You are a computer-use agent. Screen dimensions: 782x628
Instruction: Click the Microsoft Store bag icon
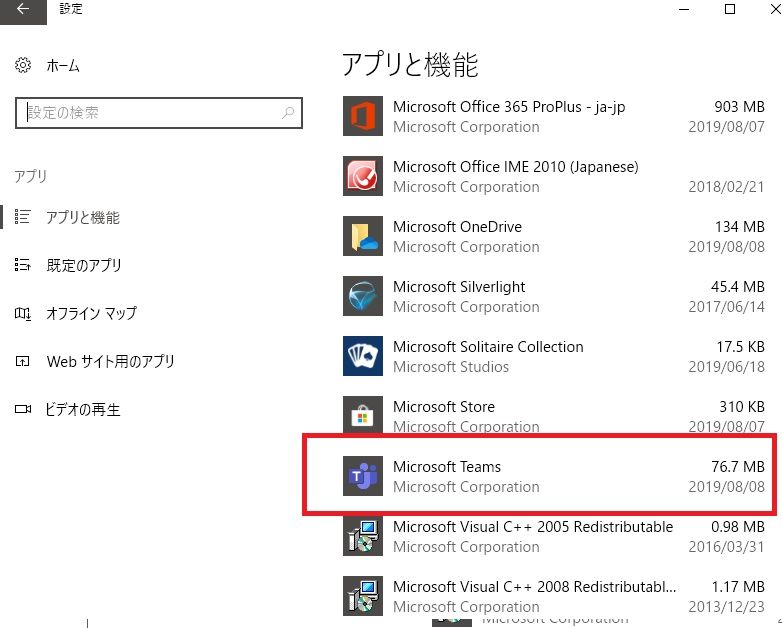[x=363, y=415]
